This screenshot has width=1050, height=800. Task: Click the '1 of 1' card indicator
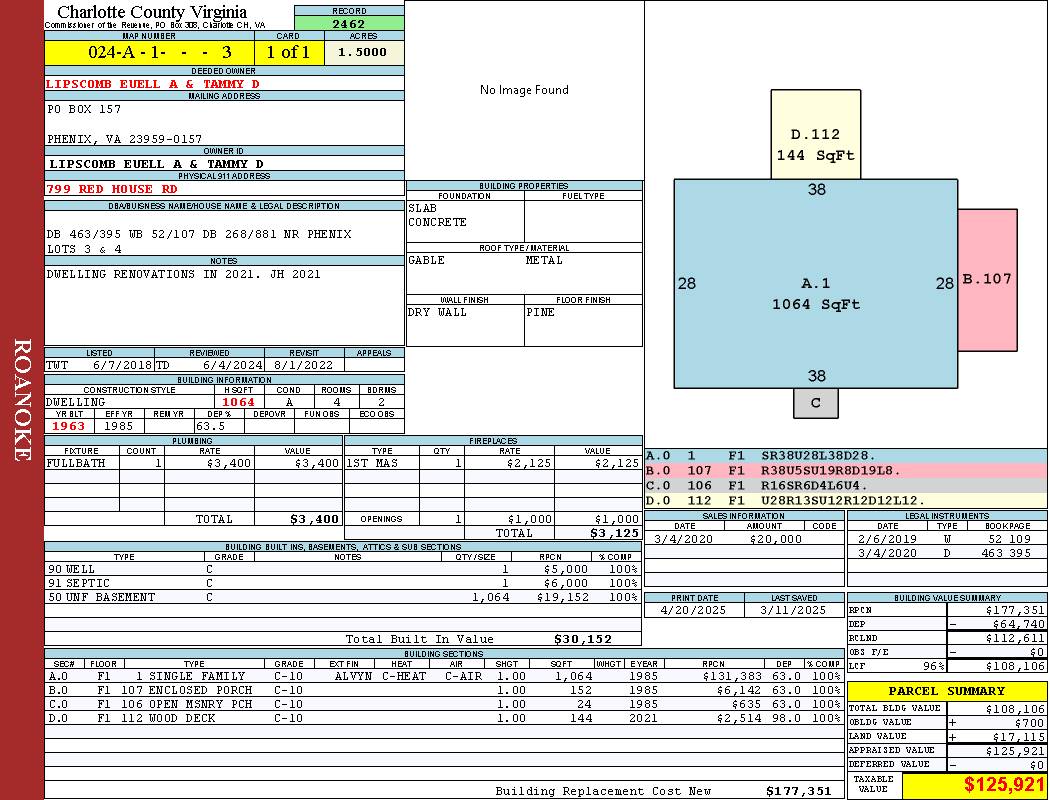pyautogui.click(x=288, y=53)
